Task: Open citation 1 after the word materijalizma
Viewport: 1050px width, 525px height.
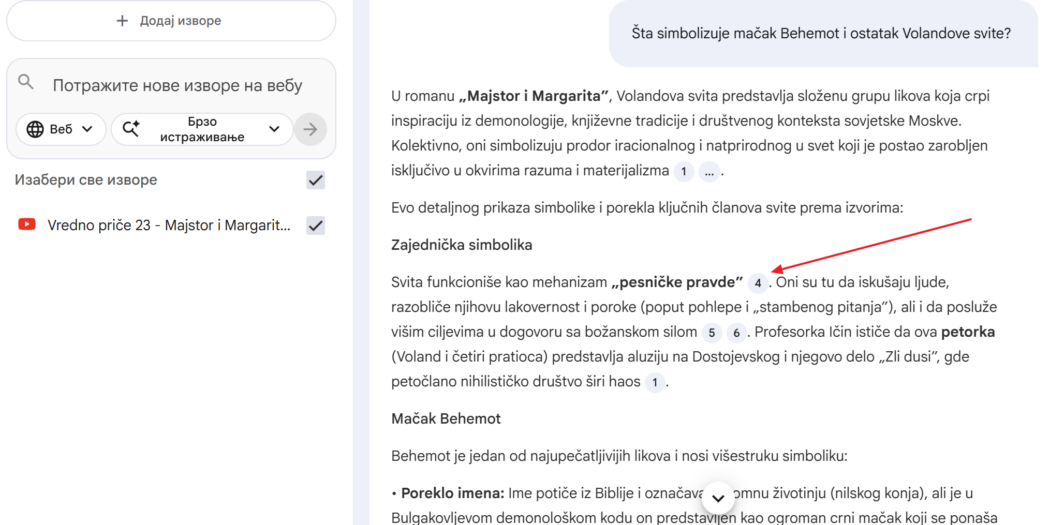Action: click(684, 171)
